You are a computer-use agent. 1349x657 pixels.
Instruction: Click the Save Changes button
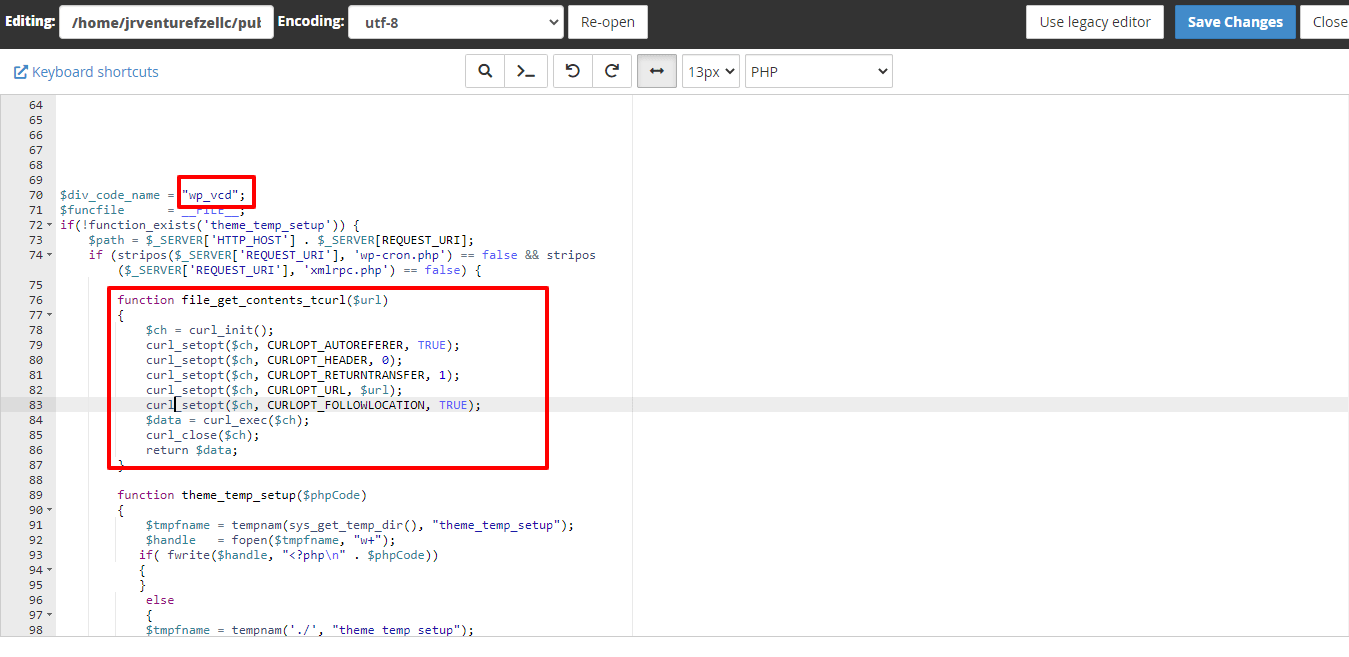coord(1235,21)
